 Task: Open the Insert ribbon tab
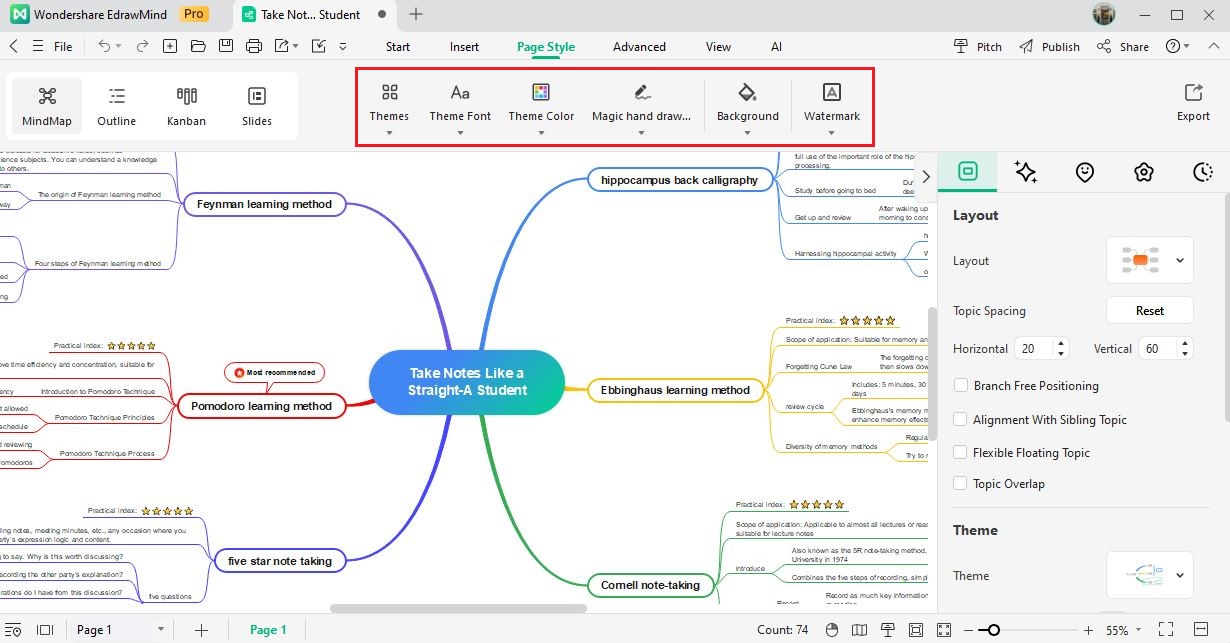(464, 46)
